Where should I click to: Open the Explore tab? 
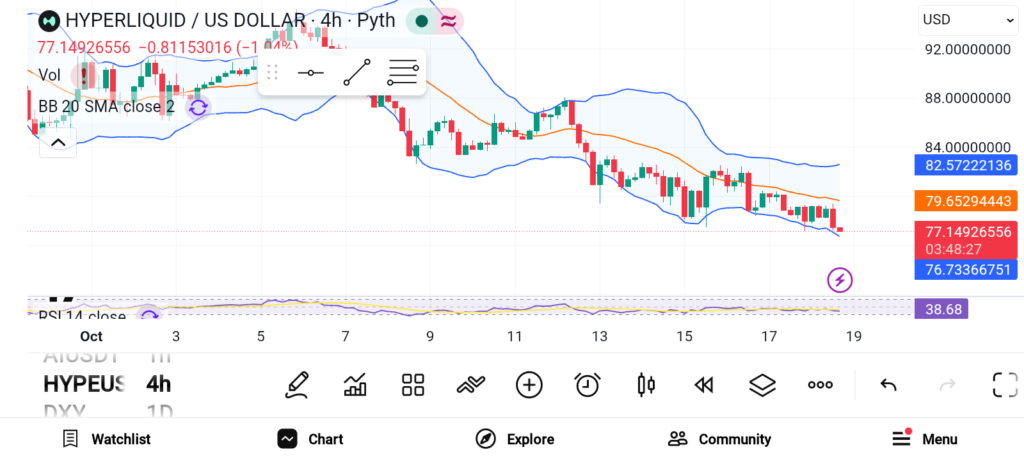point(515,439)
